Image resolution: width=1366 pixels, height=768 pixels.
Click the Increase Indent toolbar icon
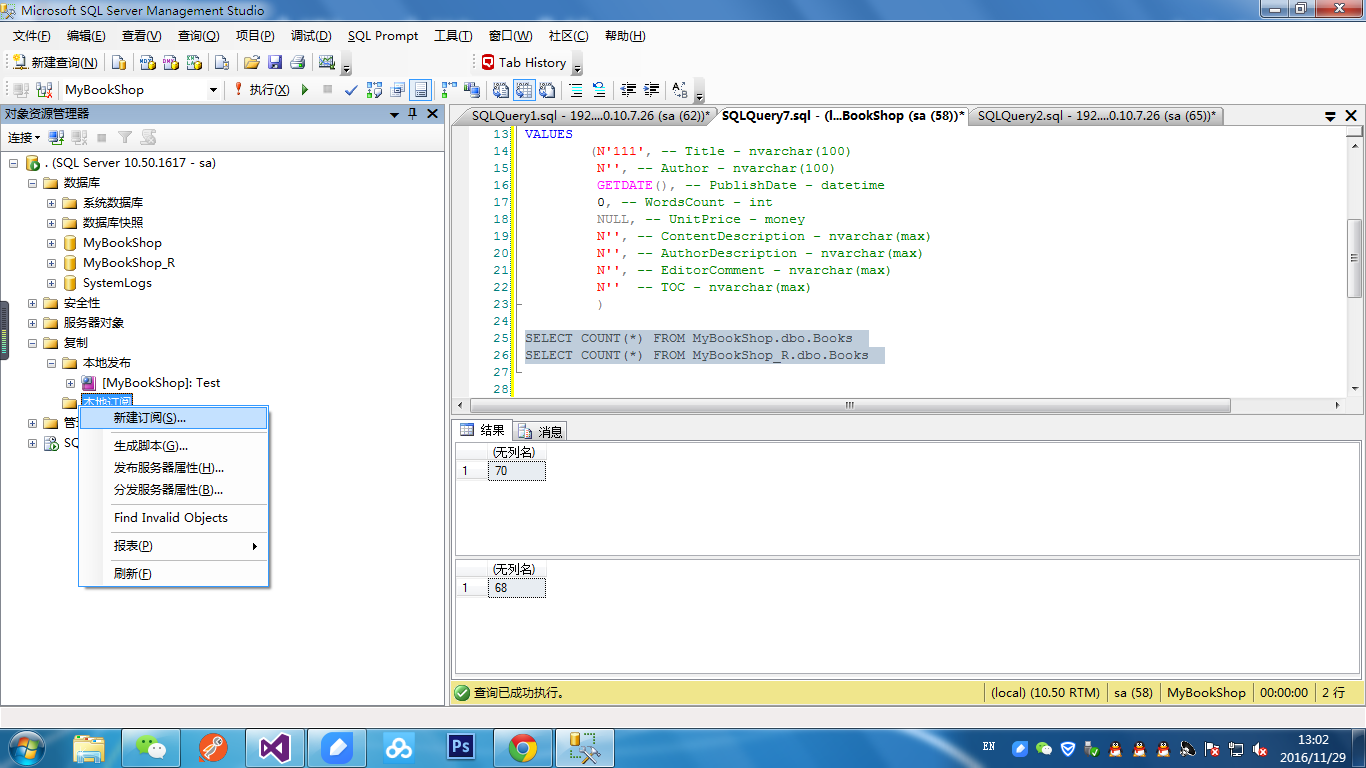coord(651,90)
